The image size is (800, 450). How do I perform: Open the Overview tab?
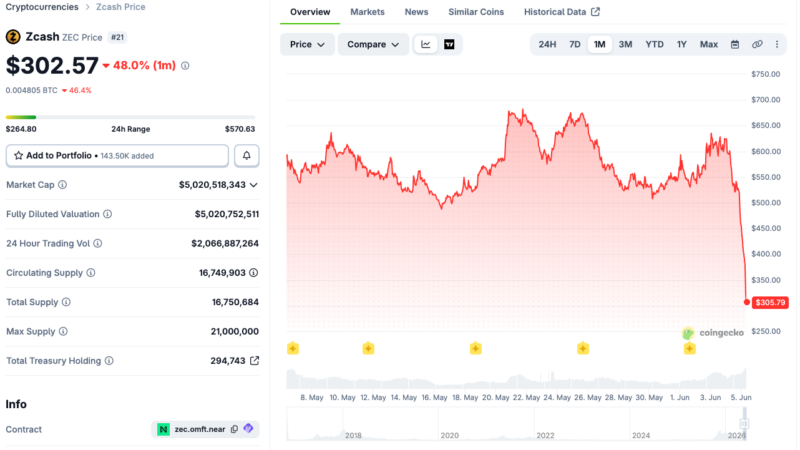(310, 12)
